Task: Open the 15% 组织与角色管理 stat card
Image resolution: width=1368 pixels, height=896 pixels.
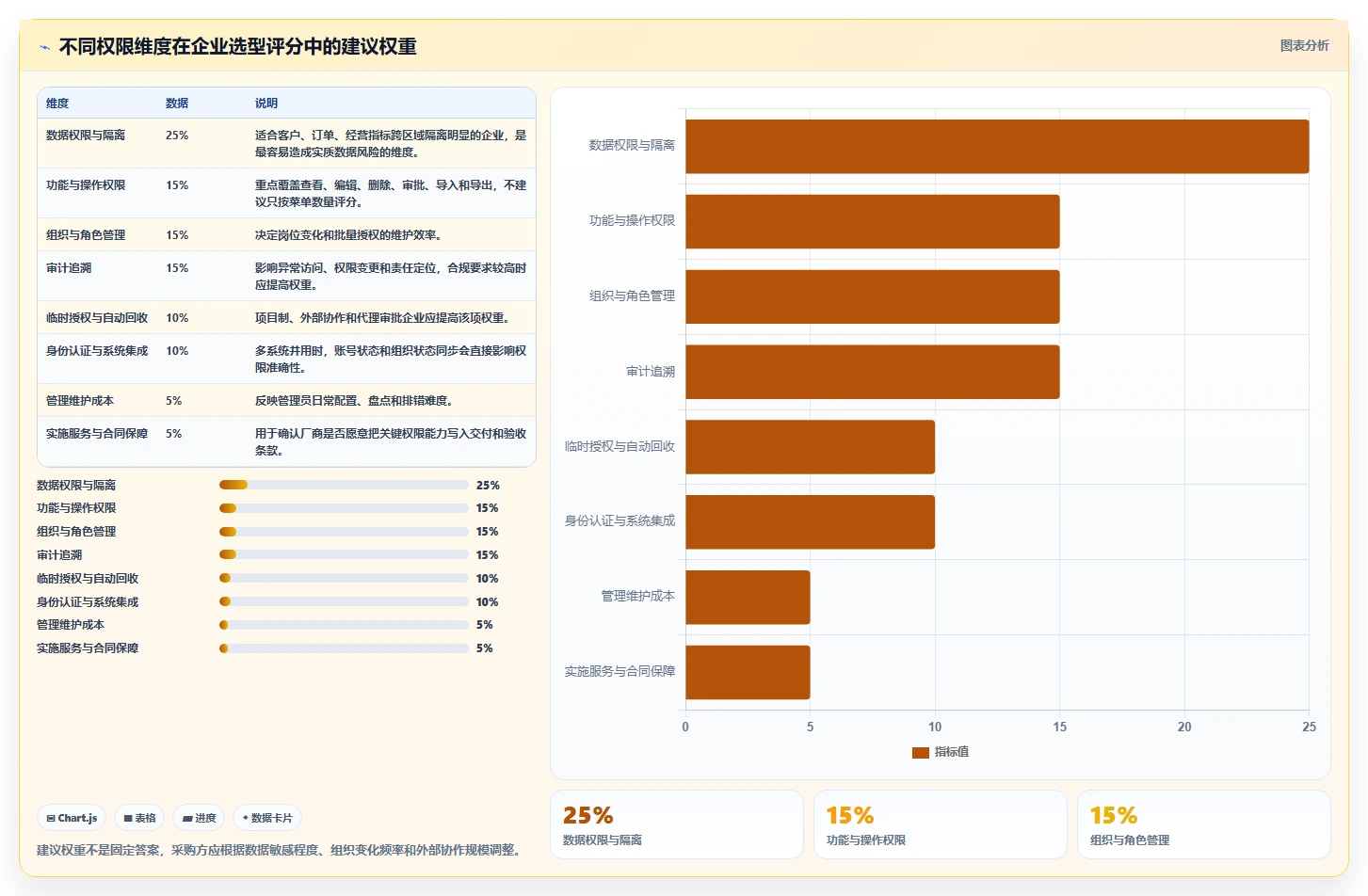Action: coord(1204,824)
